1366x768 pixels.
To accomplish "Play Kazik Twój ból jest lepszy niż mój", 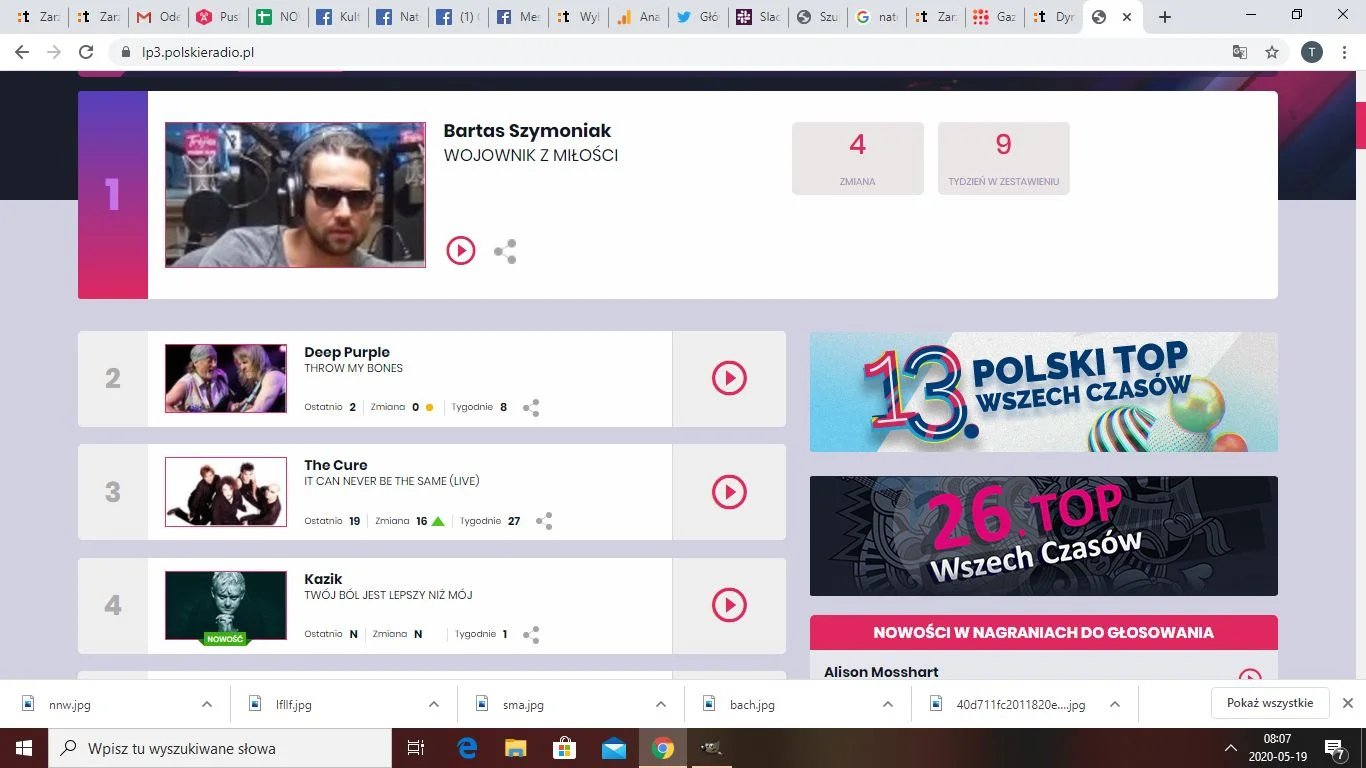I will click(729, 605).
